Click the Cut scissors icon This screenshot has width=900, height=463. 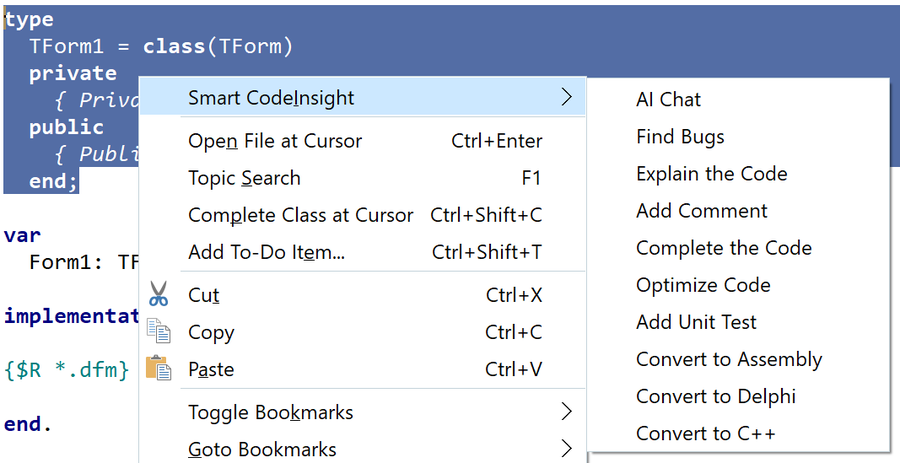point(158,295)
